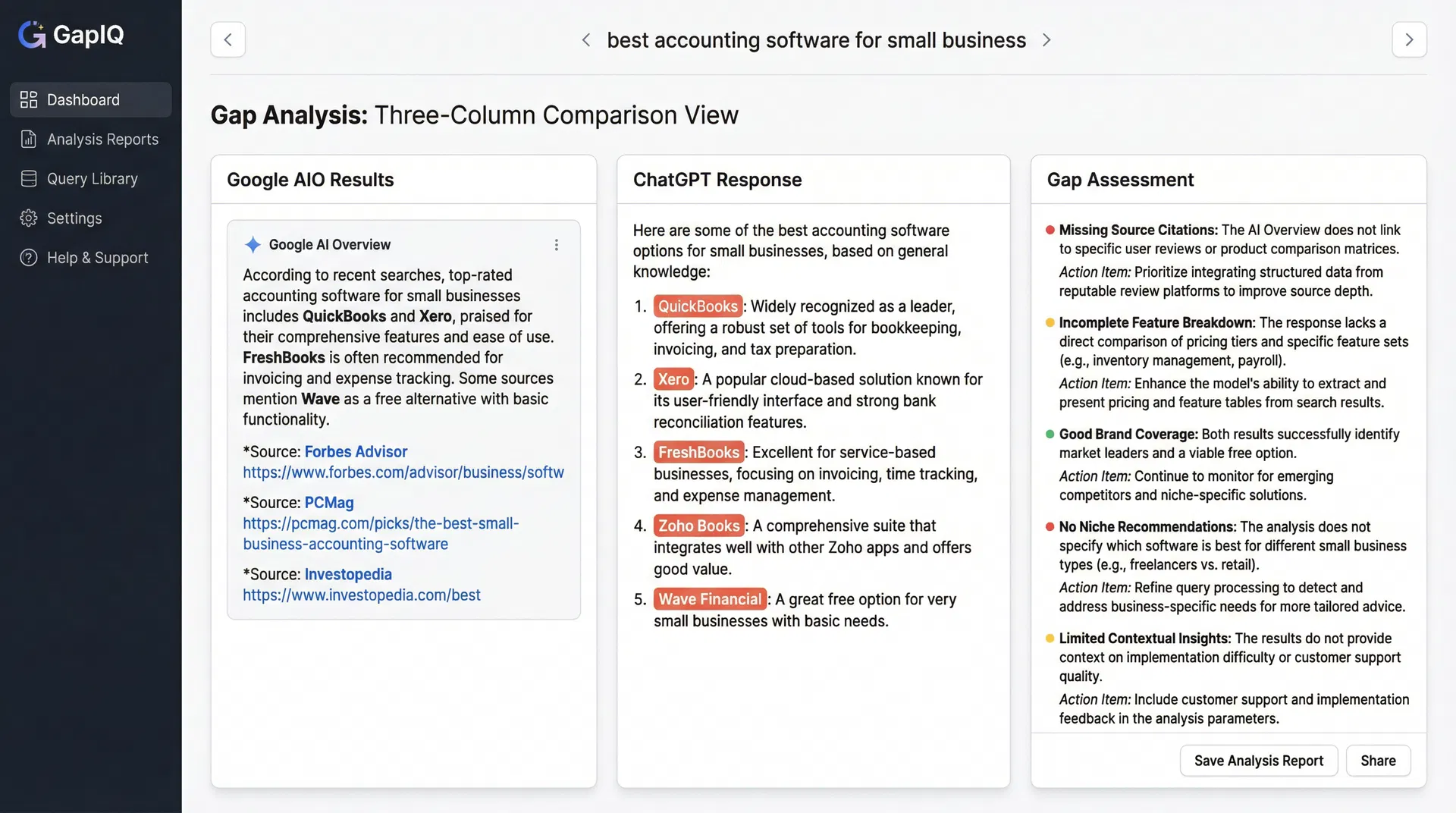Click the 'Google AIO Results' column header

point(310,179)
